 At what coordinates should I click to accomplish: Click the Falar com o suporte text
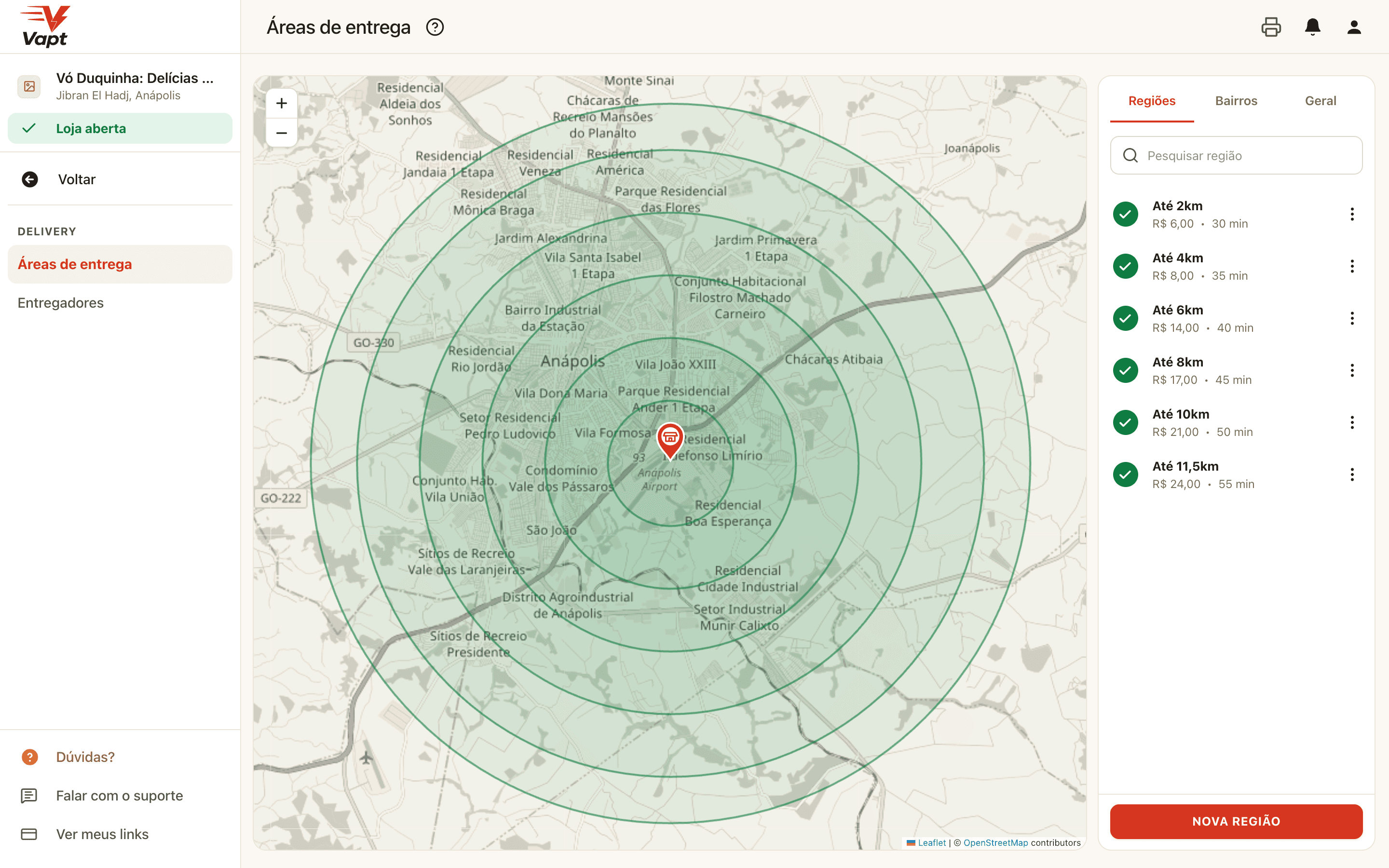[x=120, y=796]
